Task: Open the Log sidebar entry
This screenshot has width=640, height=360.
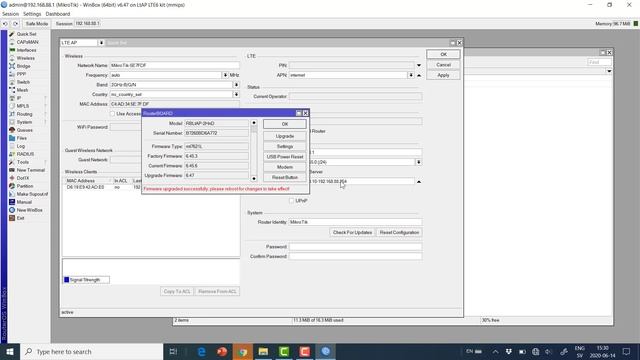Action: (x=21, y=146)
